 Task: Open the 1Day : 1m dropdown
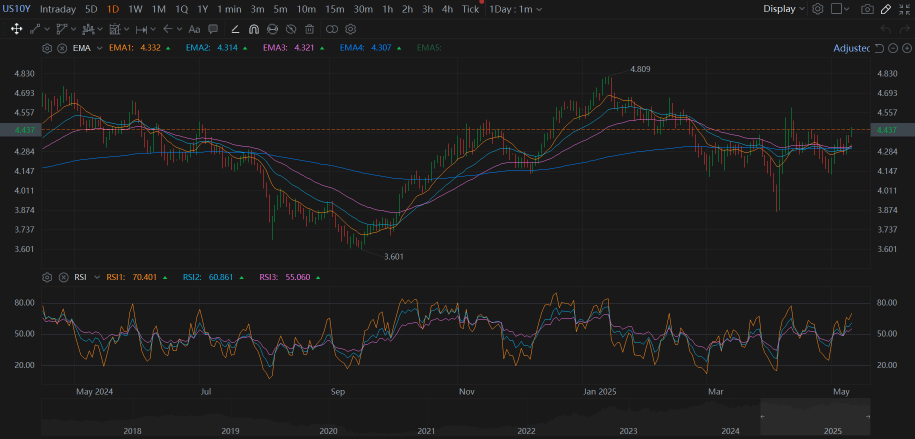pyautogui.click(x=516, y=9)
